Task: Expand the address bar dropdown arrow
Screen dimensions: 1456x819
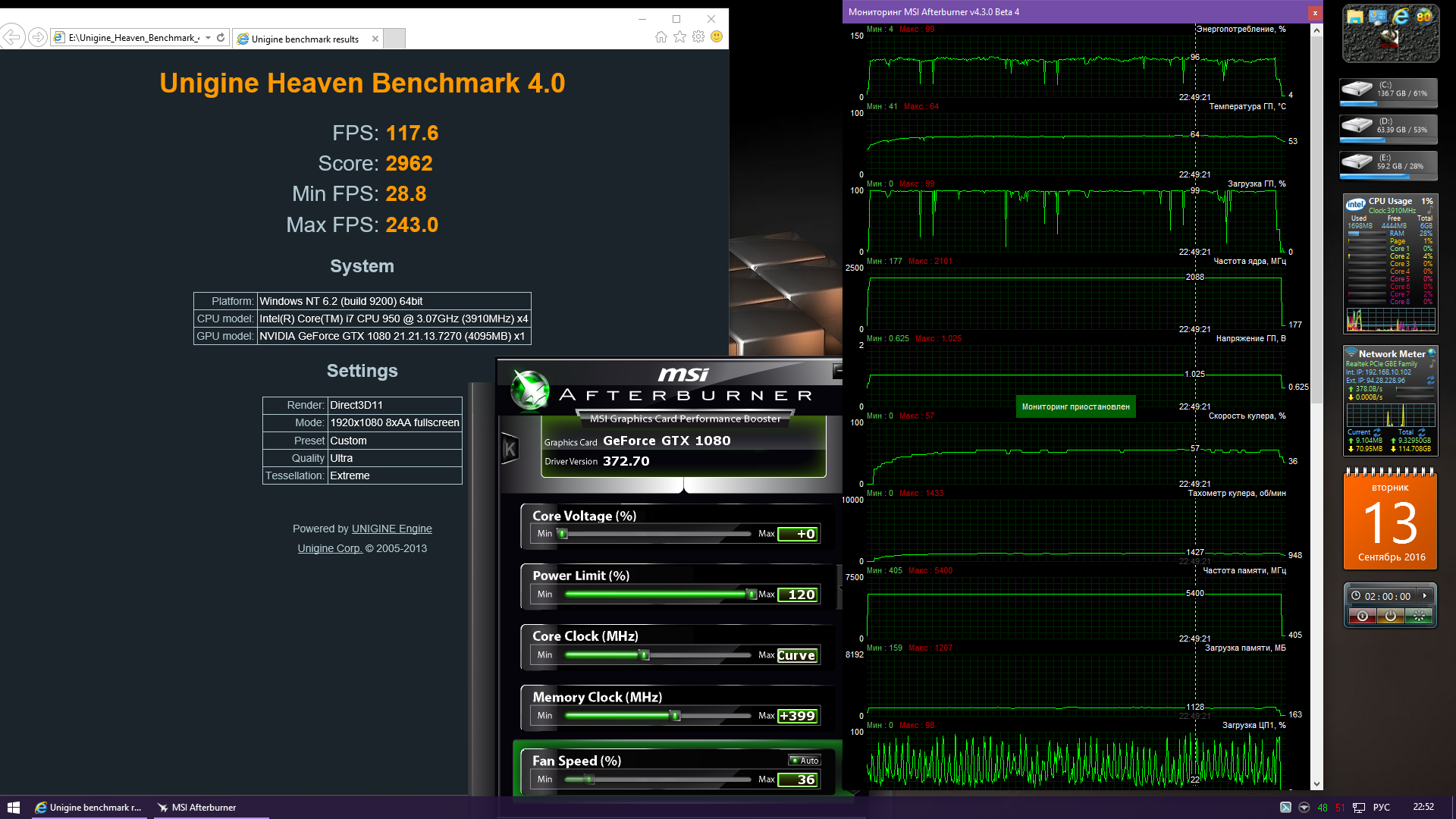Action: (x=208, y=37)
